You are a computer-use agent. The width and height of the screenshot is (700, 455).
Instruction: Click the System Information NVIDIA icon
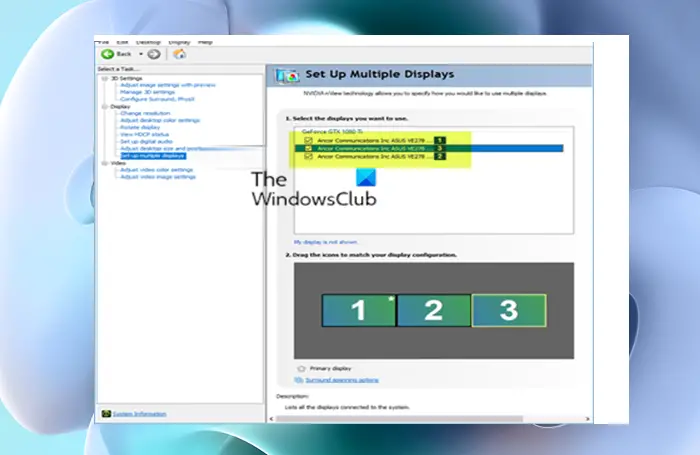tap(106, 414)
